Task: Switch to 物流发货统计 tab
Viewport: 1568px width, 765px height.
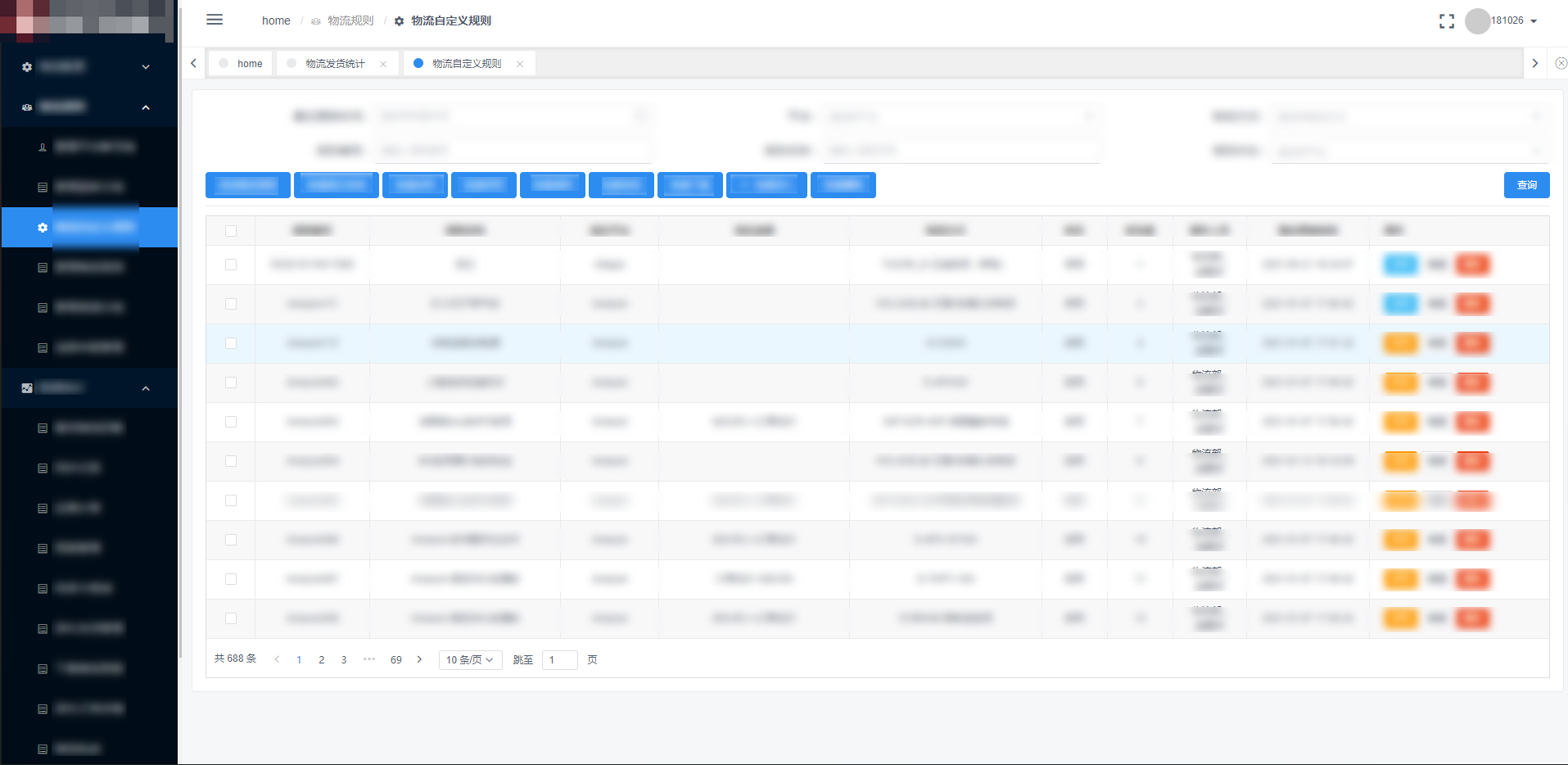Action: 335,64
